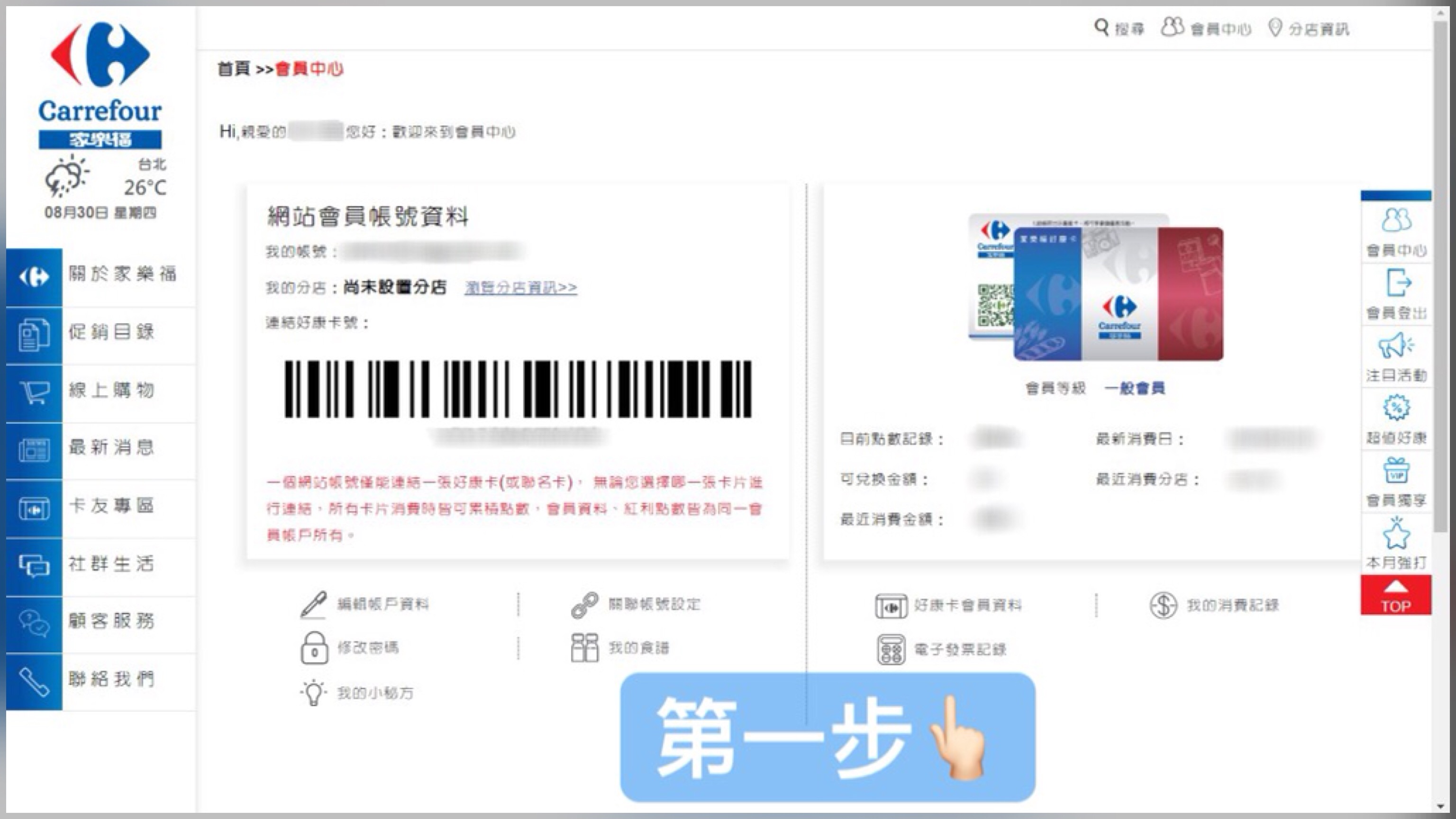Click the 26°C temperature reading
Image resolution: width=1456 pixels, height=819 pixels.
pyautogui.click(x=145, y=188)
